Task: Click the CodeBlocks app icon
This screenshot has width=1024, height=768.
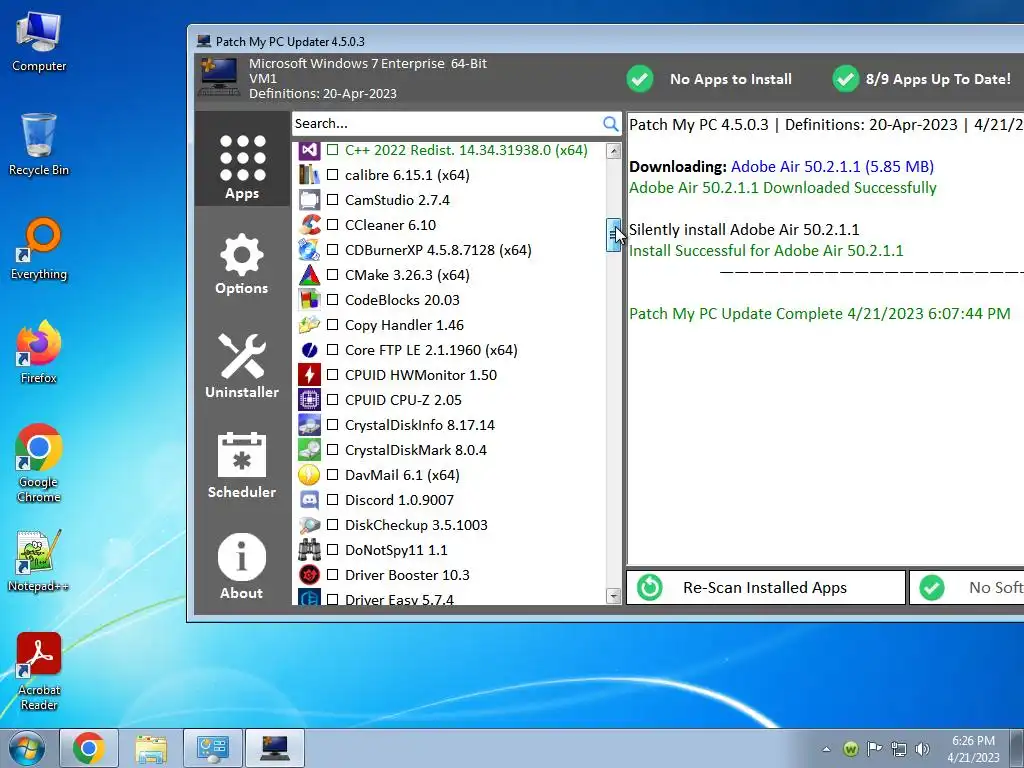Action: (309, 300)
